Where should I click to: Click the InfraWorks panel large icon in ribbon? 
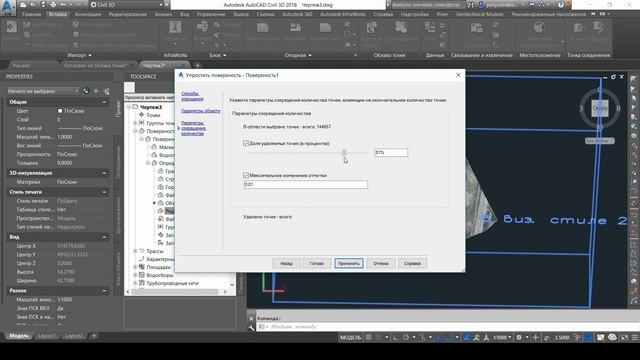pos(176,28)
